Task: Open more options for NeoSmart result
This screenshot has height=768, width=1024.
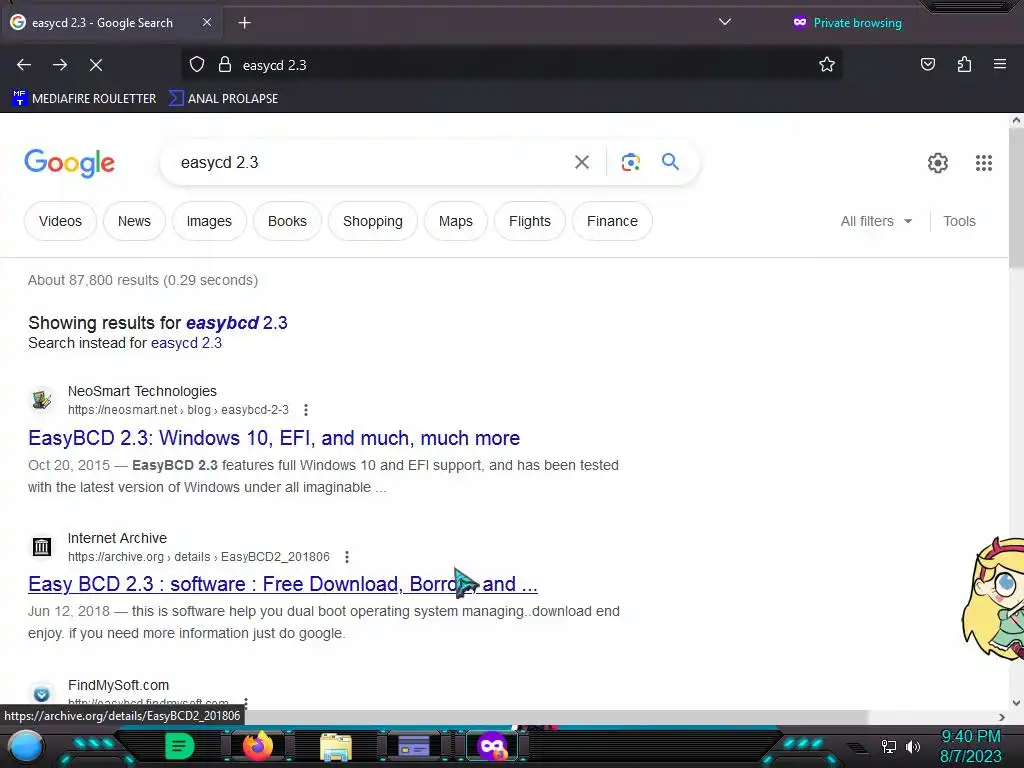Action: coord(306,409)
